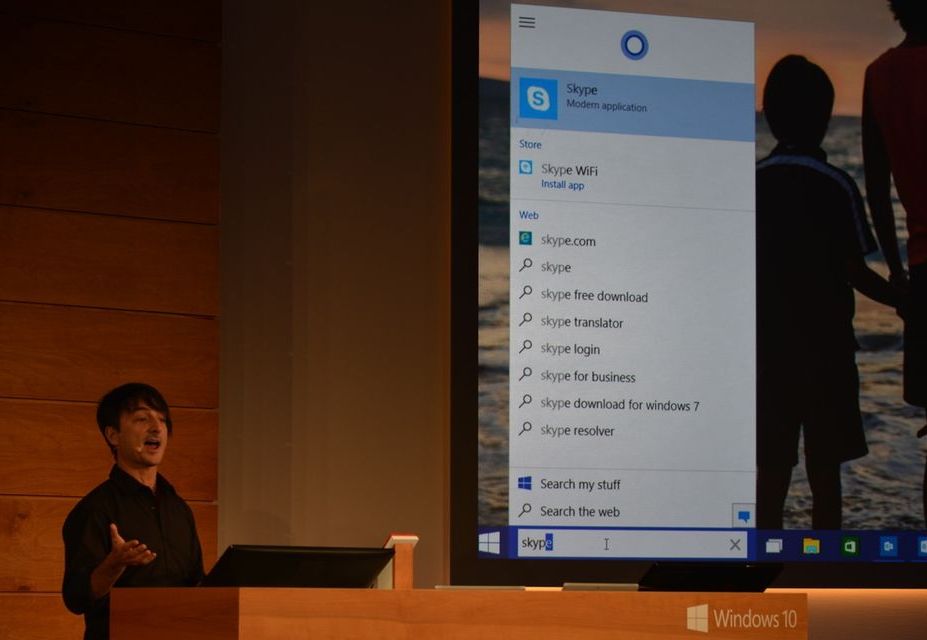Click magnifier icon beside 'skype for business'
Viewport: 927px width, 640px height.
pyautogui.click(x=525, y=374)
